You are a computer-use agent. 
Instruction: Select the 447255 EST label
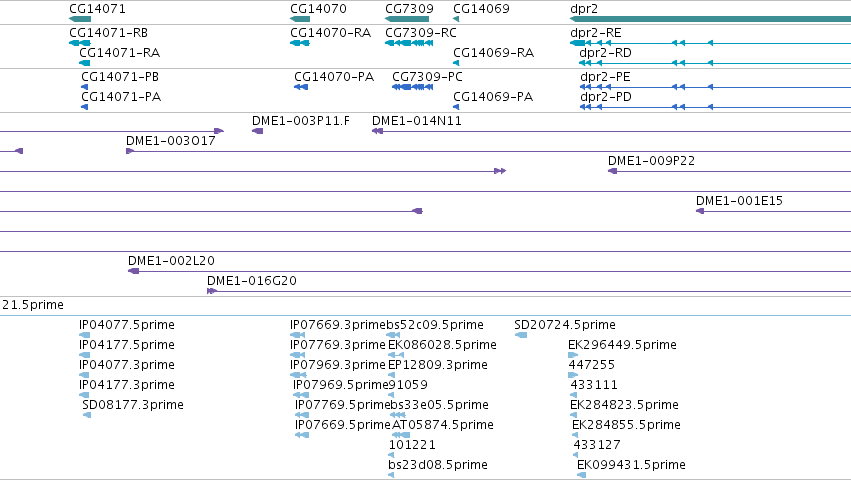592,365
